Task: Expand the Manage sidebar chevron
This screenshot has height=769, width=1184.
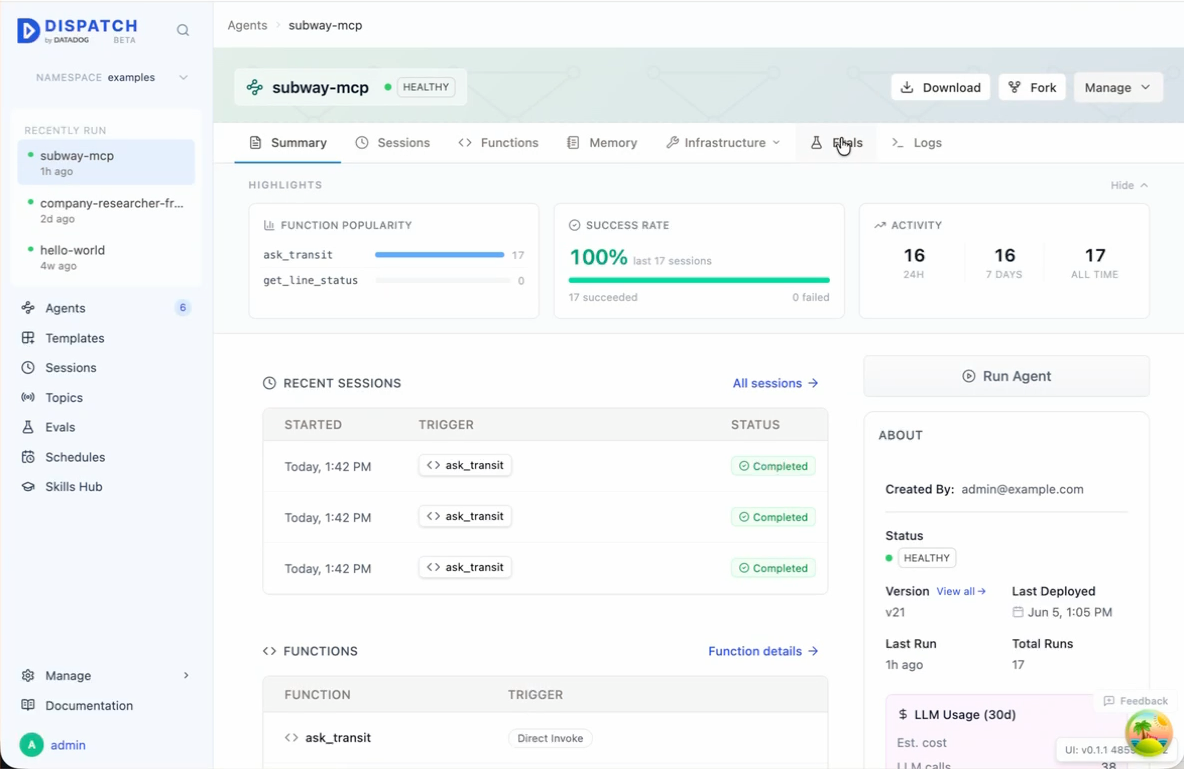Action: pyautogui.click(x=186, y=675)
